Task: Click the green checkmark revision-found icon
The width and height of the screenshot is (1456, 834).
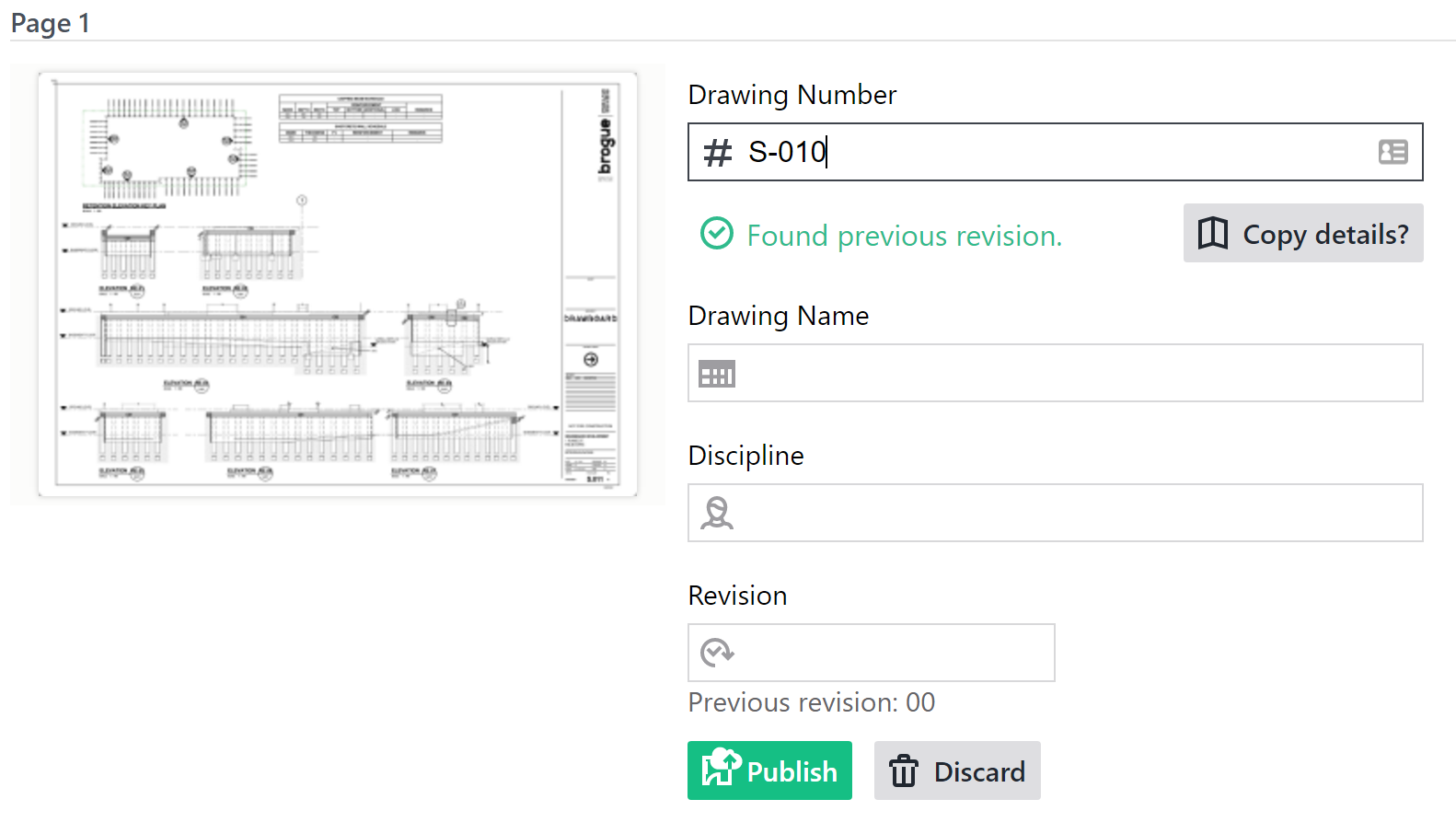Action: 717,234
